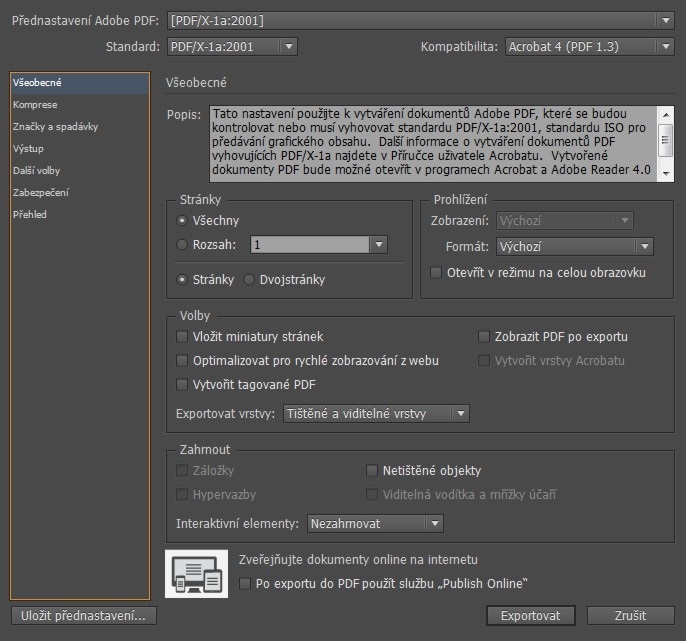Image resolution: width=686 pixels, height=641 pixels.
Task: Click the Publish Online devices icon
Action: click(x=196, y=574)
